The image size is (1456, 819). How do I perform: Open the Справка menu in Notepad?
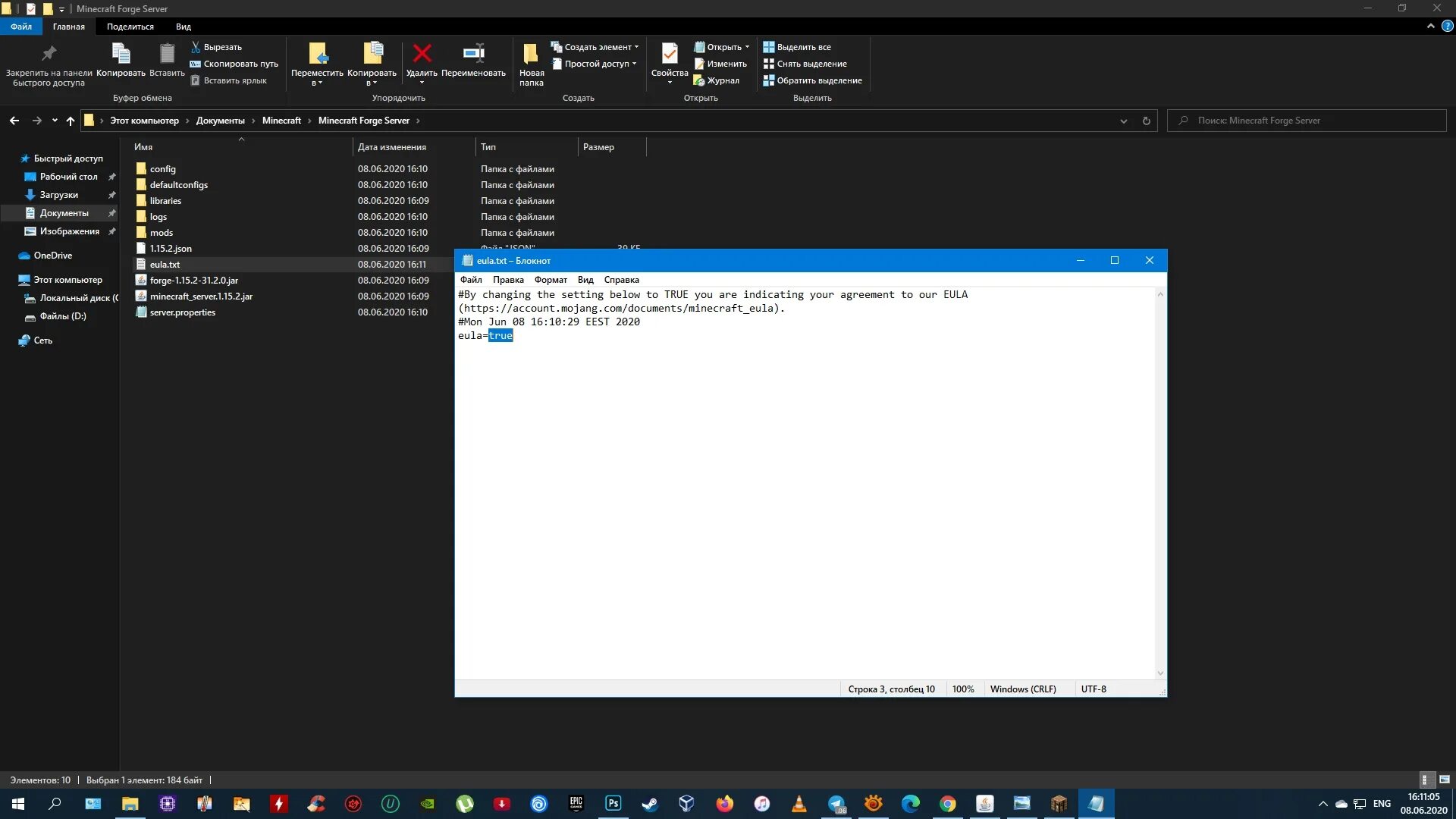[621, 280]
